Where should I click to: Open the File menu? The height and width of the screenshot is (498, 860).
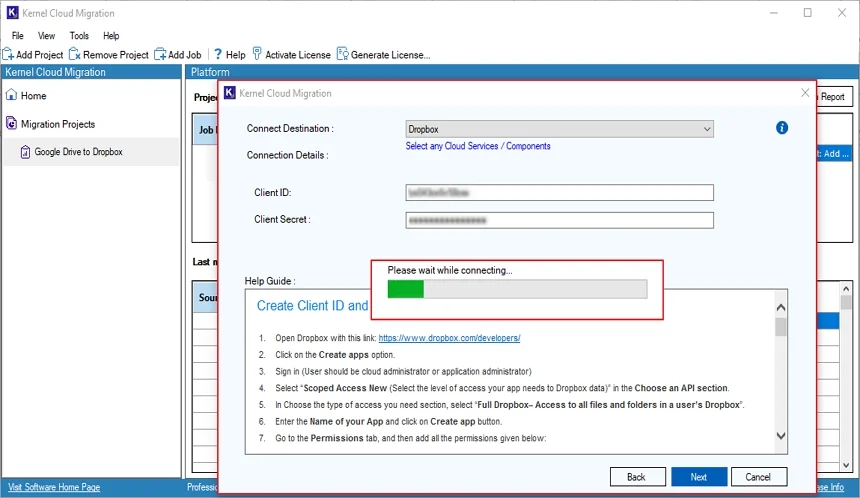point(18,36)
